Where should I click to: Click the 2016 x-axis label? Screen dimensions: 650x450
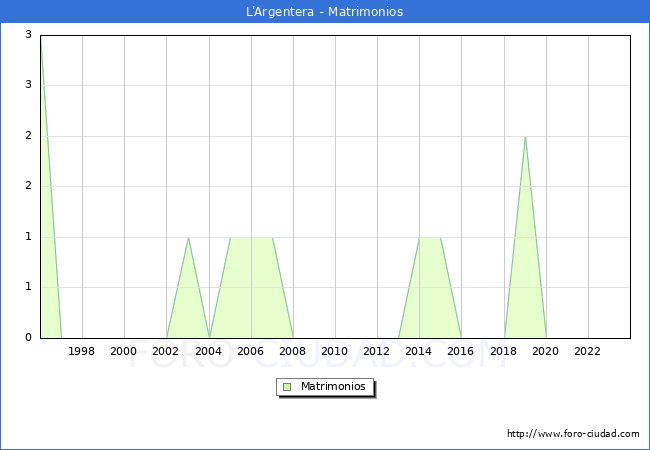tap(461, 351)
